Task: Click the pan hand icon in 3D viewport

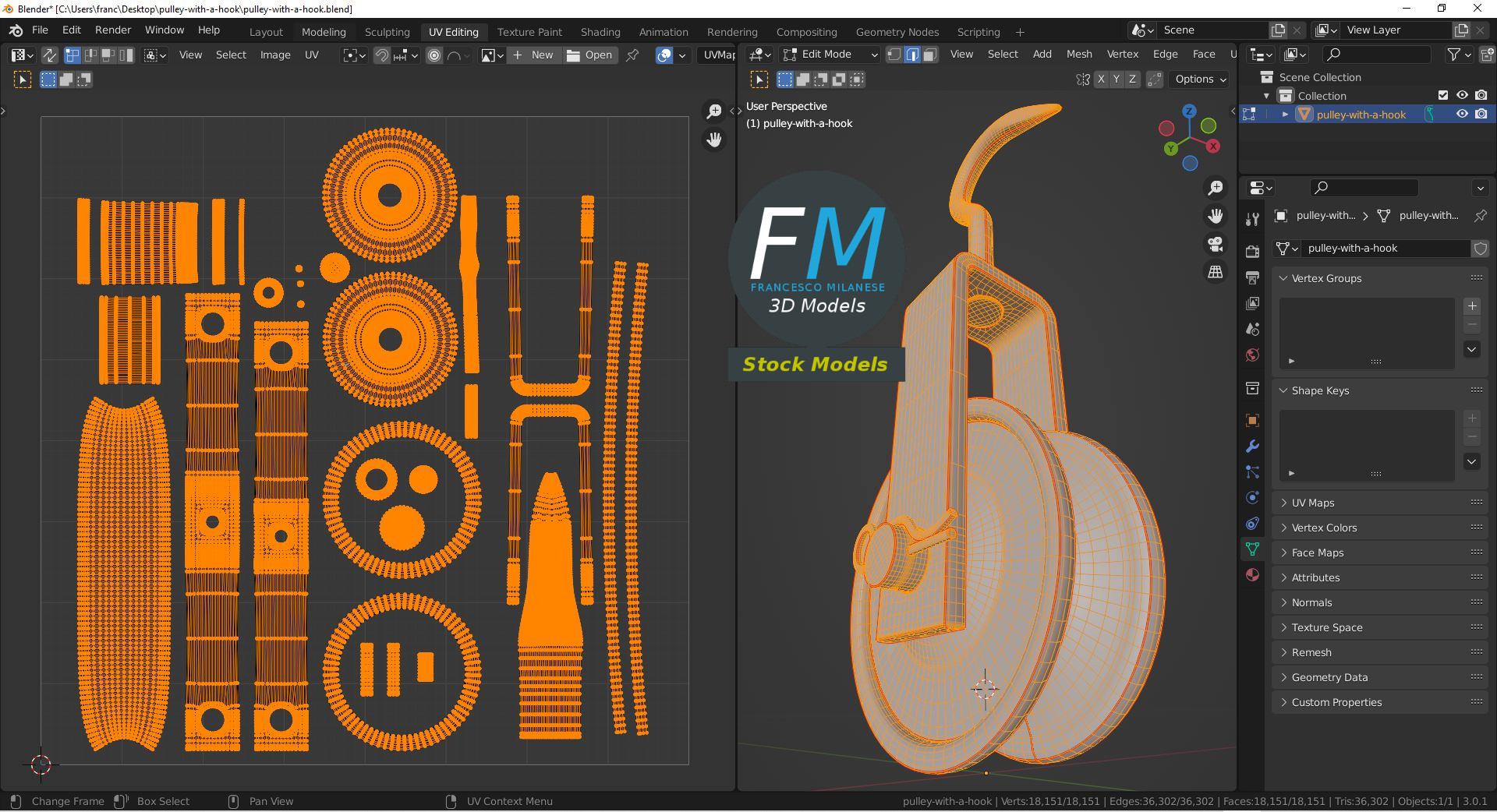Action: [x=1215, y=216]
